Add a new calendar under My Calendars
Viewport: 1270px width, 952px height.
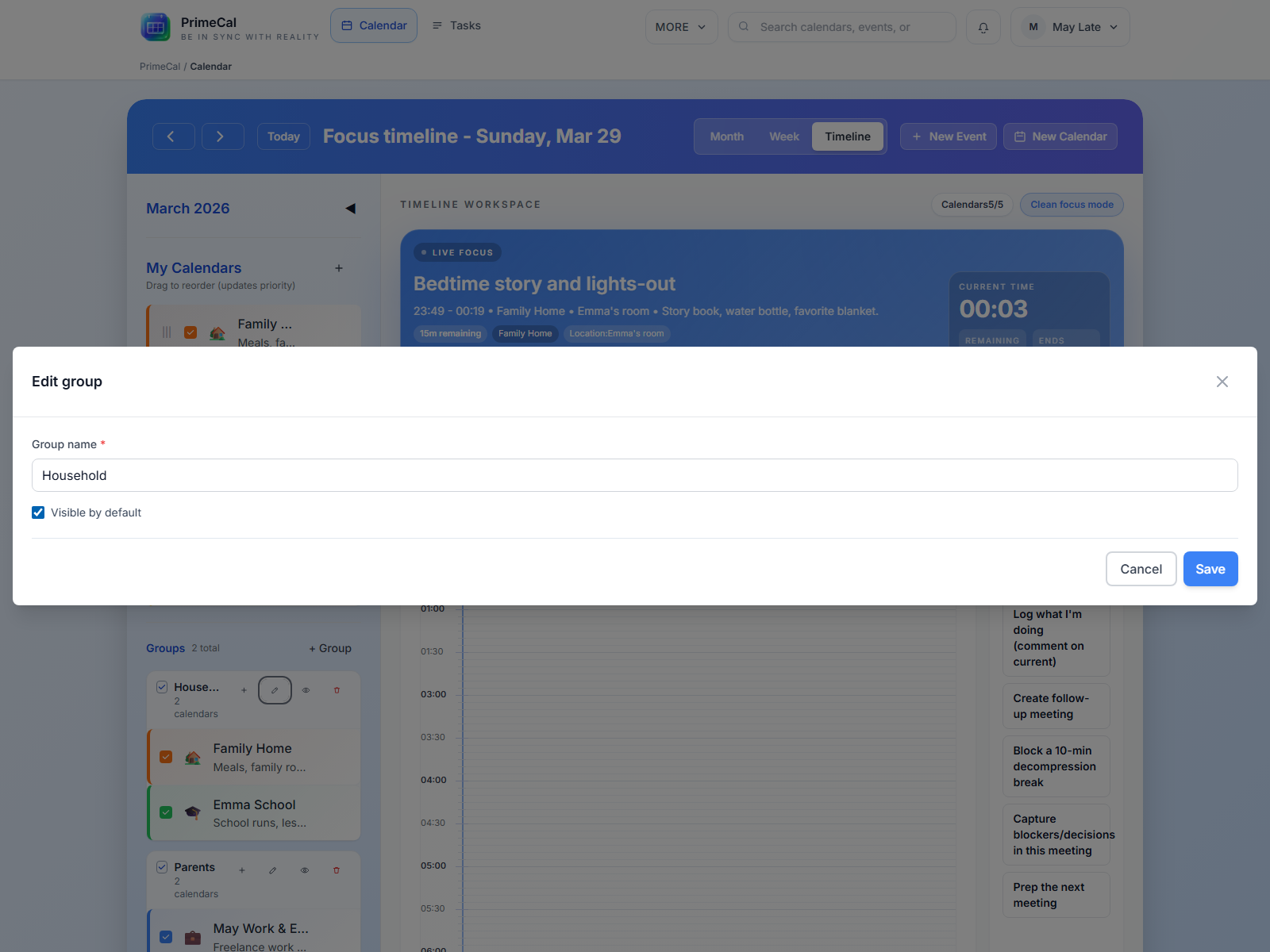[339, 268]
